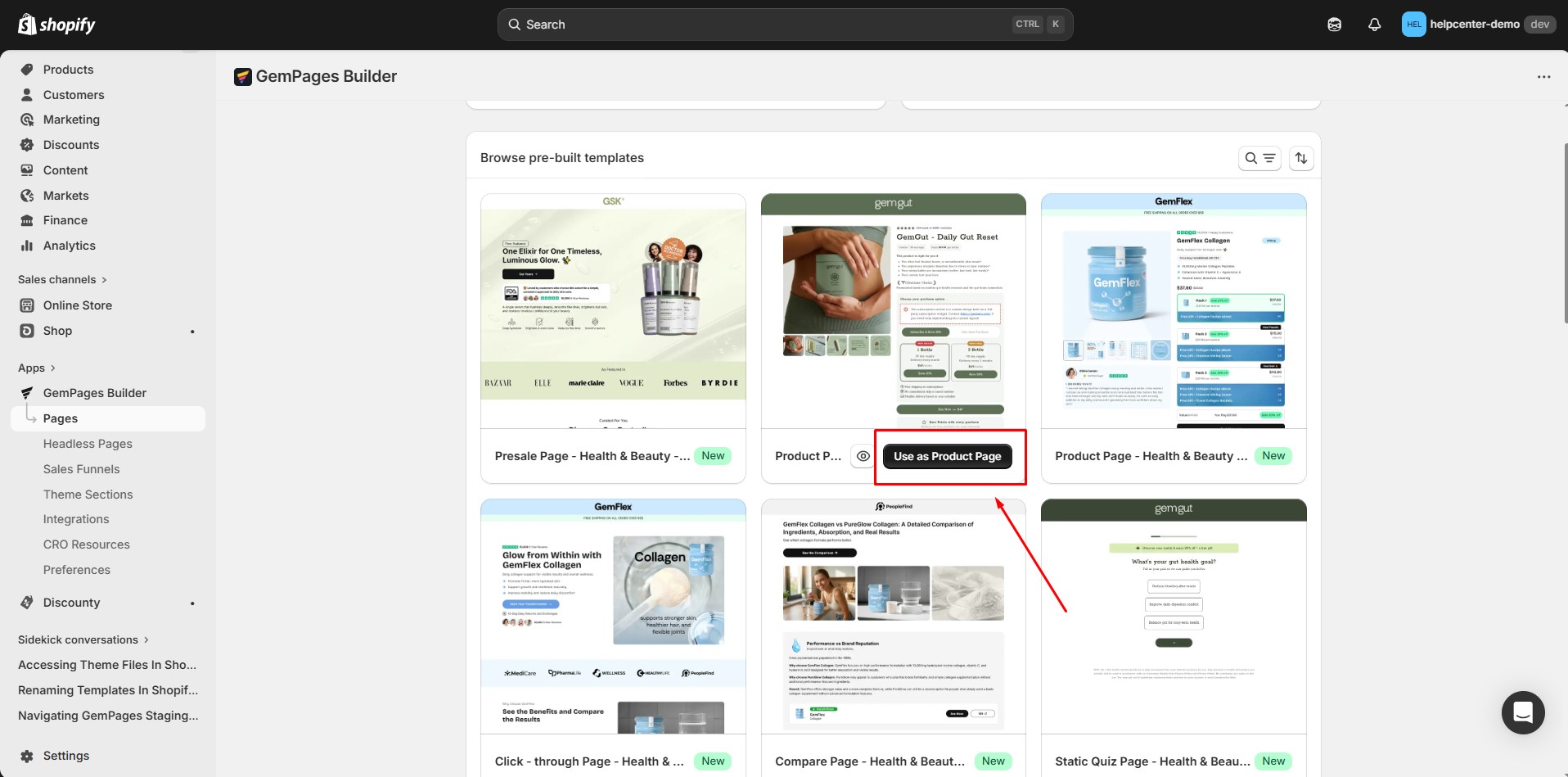Toggle the Discounty app notification dot
Screen dimensions: 1568x777
click(x=191, y=603)
